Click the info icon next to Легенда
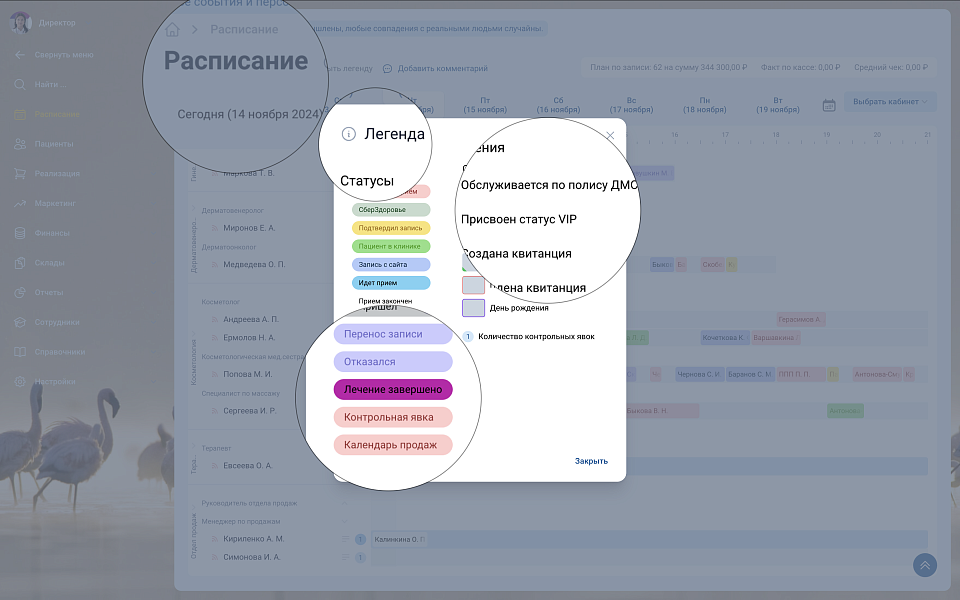Screen dimensions: 960x600 click(348, 134)
